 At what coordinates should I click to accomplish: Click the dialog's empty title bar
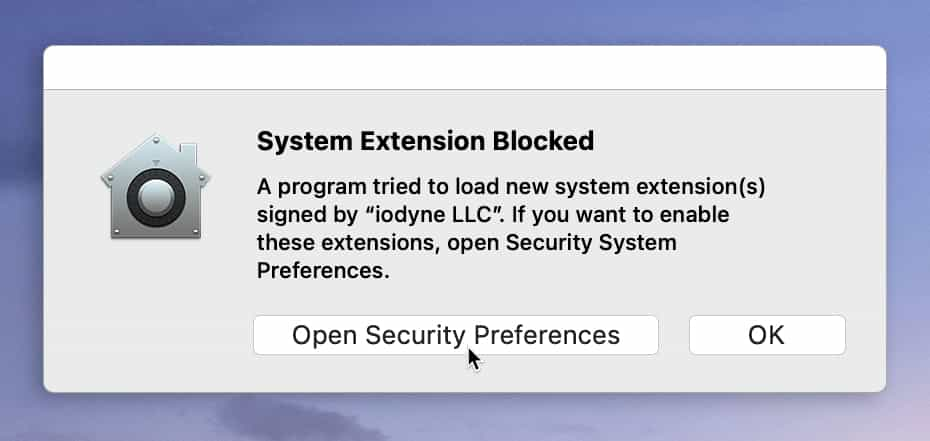tap(464, 67)
